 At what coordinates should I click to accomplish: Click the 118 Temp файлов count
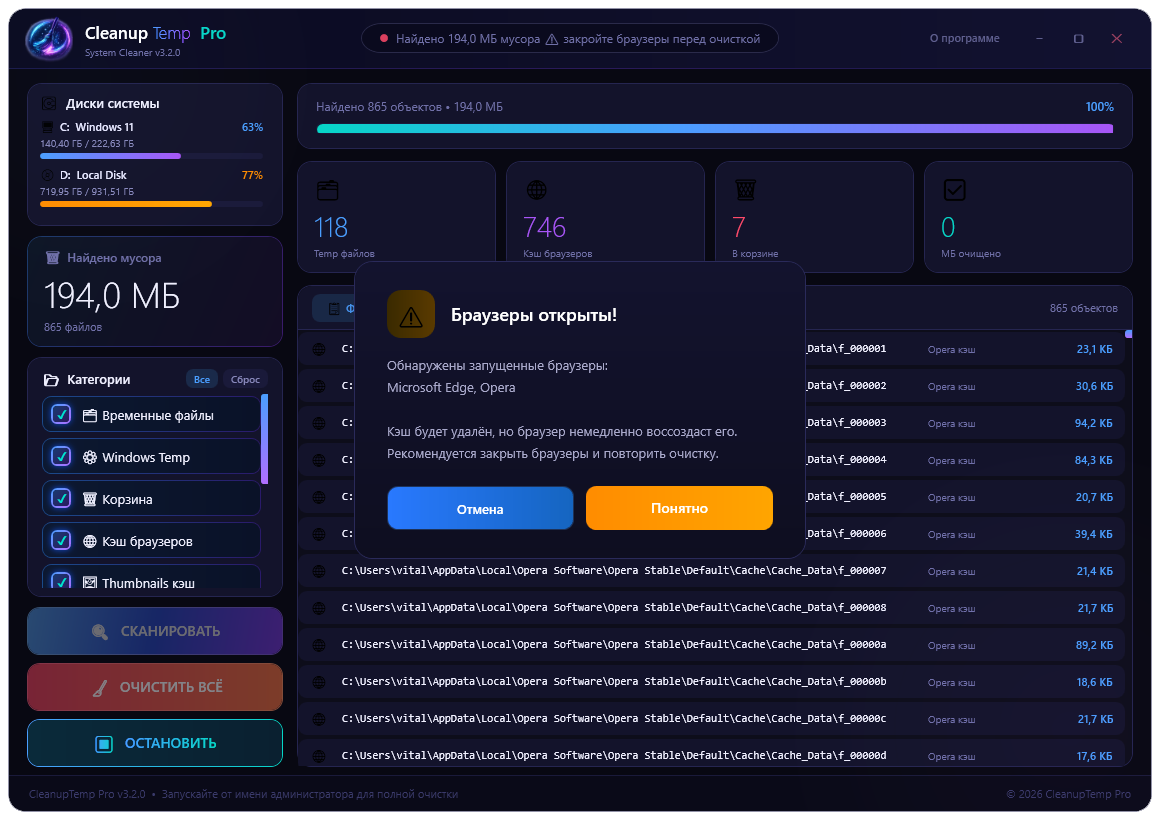click(x=331, y=227)
